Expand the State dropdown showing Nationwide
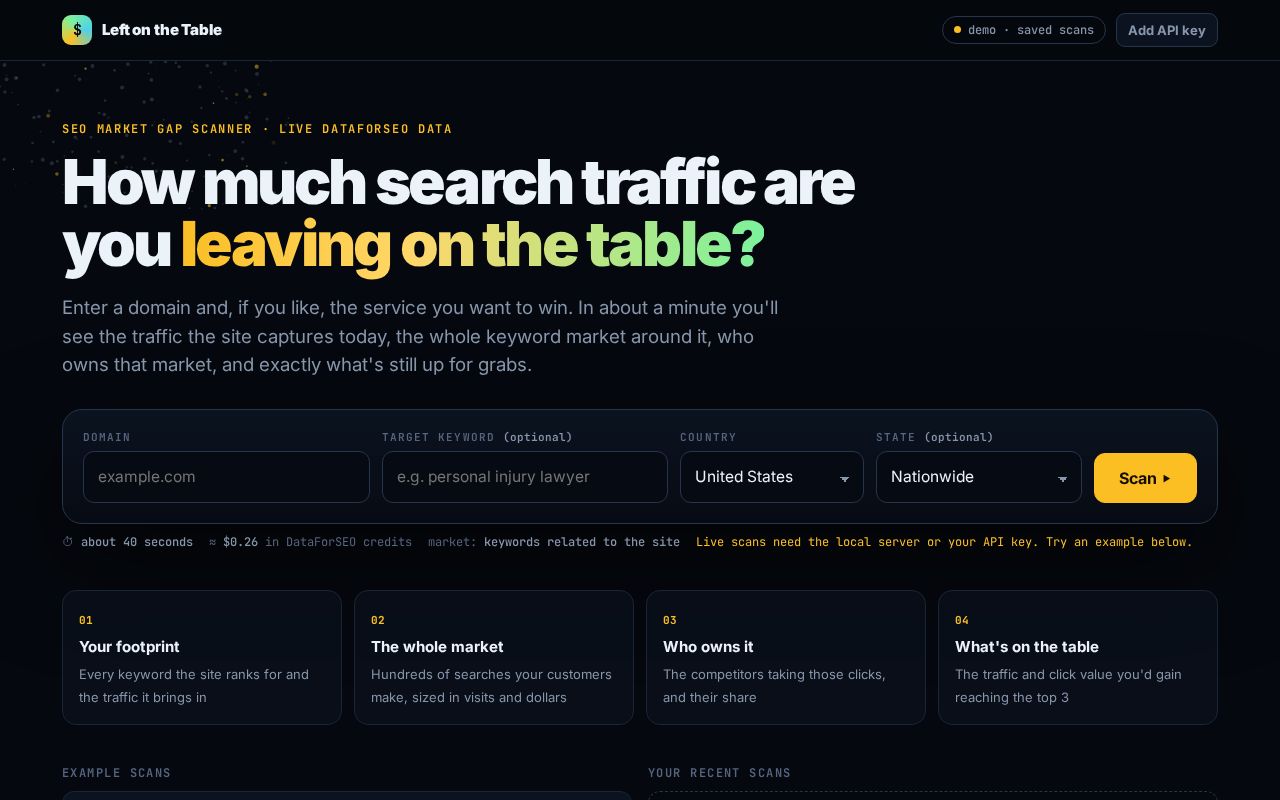Screen dimensions: 1280x800 979,477
